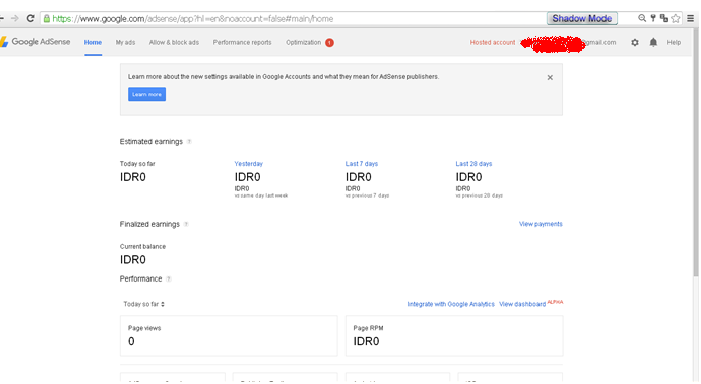Click the Today so far IDR0 amount
This screenshot has height=384, width=701.
click(x=133, y=177)
